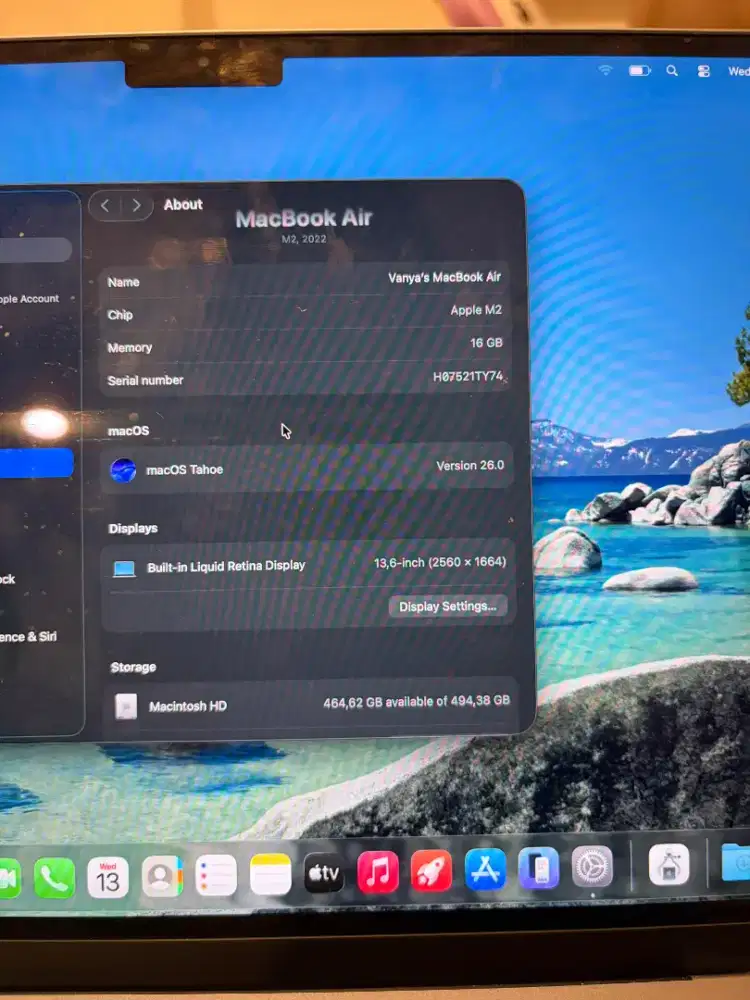Go back with the left chevron button
Image resolution: width=750 pixels, height=1000 pixels.
pyautogui.click(x=106, y=205)
